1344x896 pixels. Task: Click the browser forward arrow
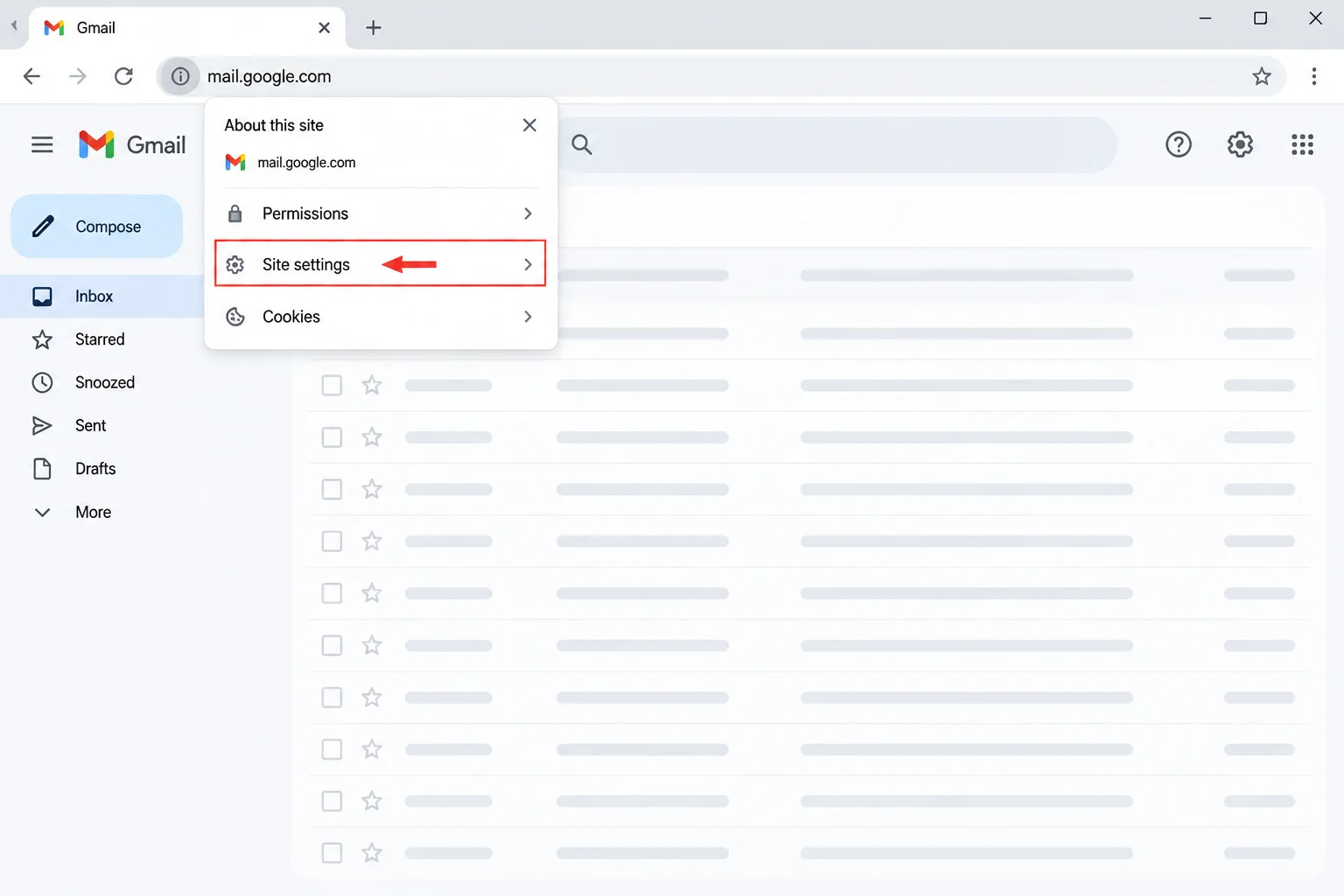coord(78,76)
